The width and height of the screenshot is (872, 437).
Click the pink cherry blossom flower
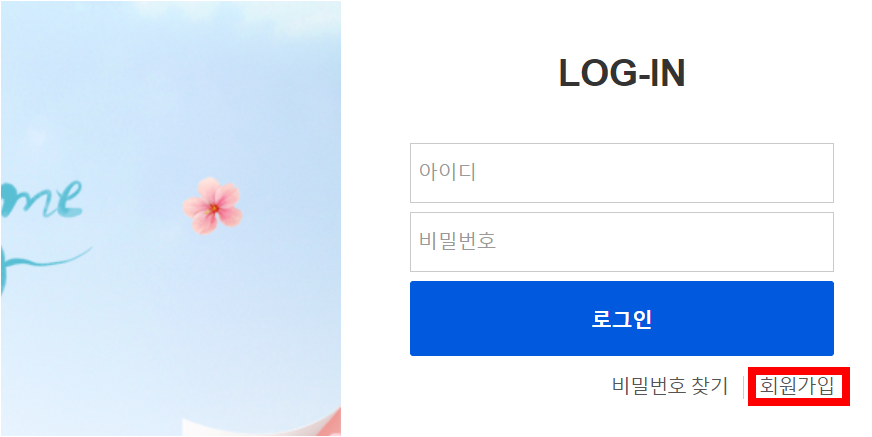pyautogui.click(x=212, y=205)
